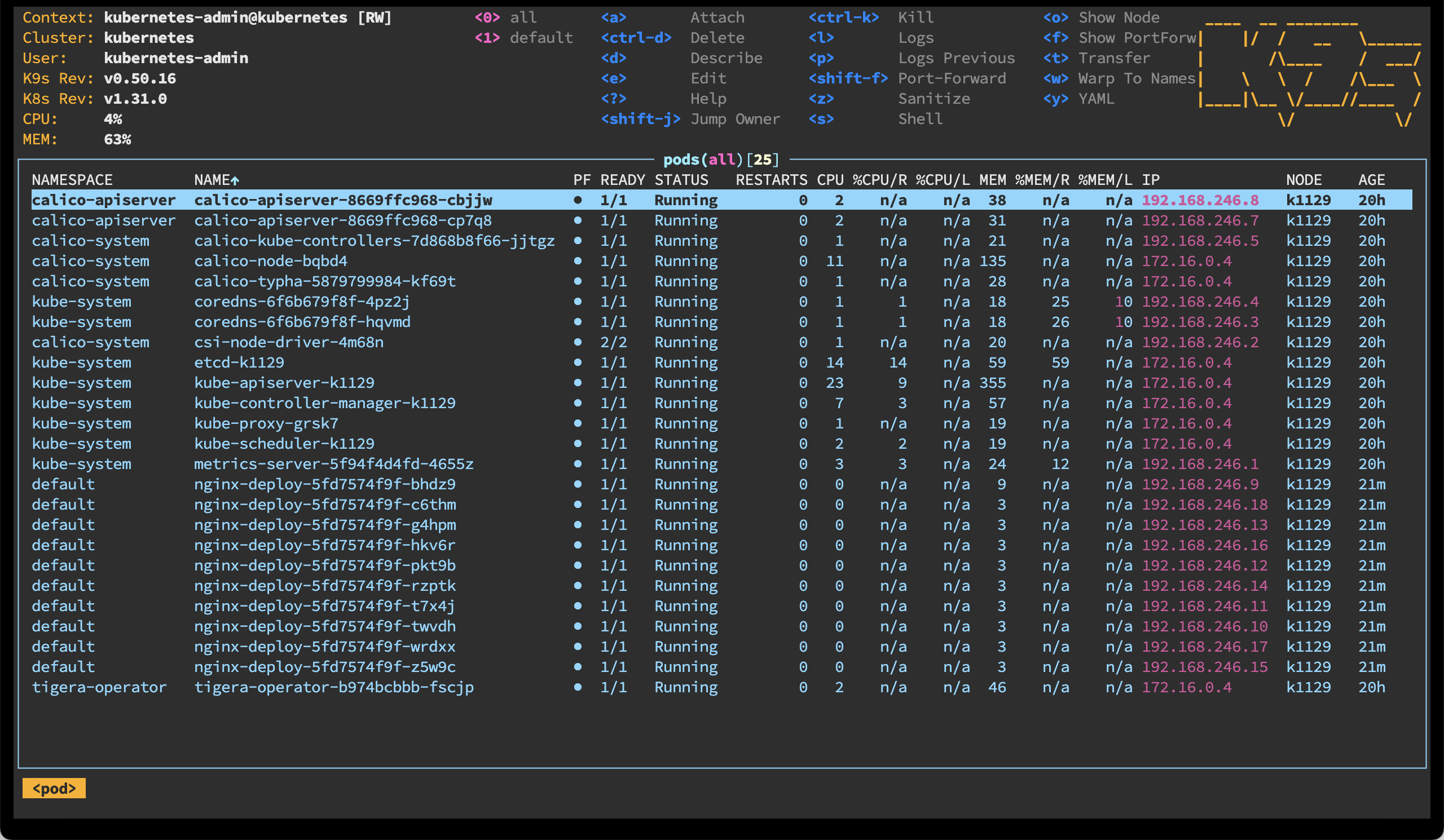The height and width of the screenshot is (840, 1444).
Task: Click the port-forward dot for etcd-k1129
Action: 578,362
